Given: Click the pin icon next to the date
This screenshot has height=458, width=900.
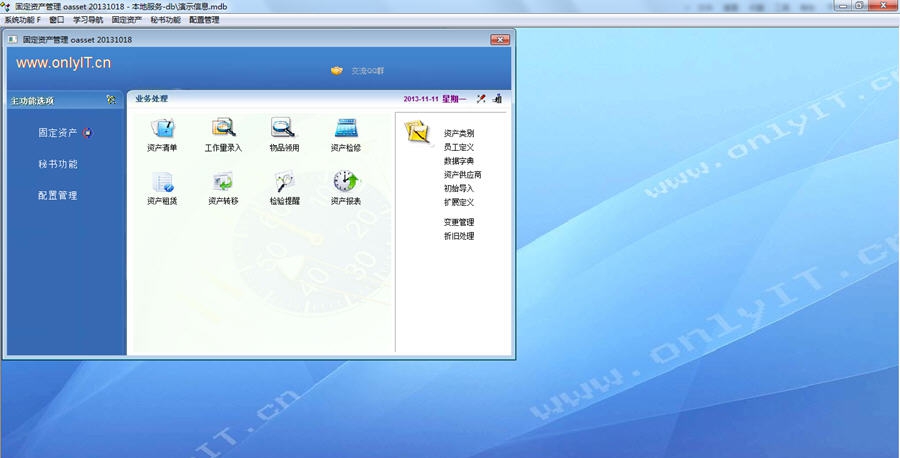Looking at the screenshot, I should [481, 99].
